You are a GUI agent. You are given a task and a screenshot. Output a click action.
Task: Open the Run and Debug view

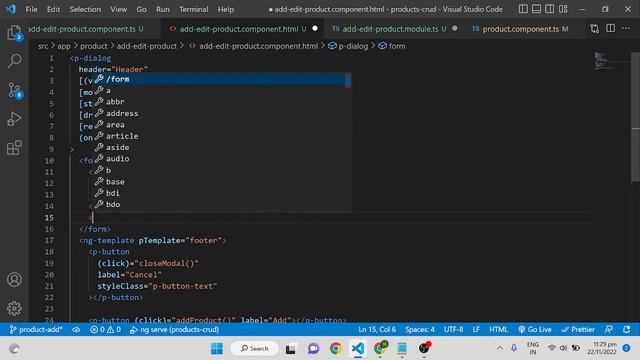coord(14,119)
